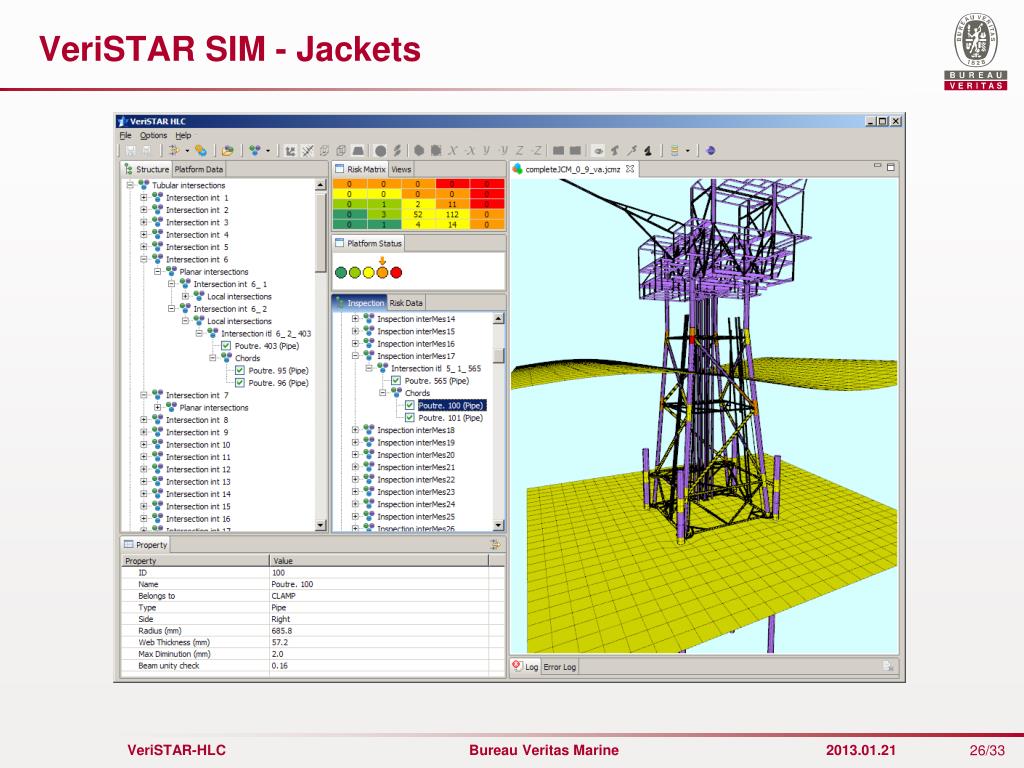Click the yellow Platform Status circle
This screenshot has width=1024, height=768.
368,272
